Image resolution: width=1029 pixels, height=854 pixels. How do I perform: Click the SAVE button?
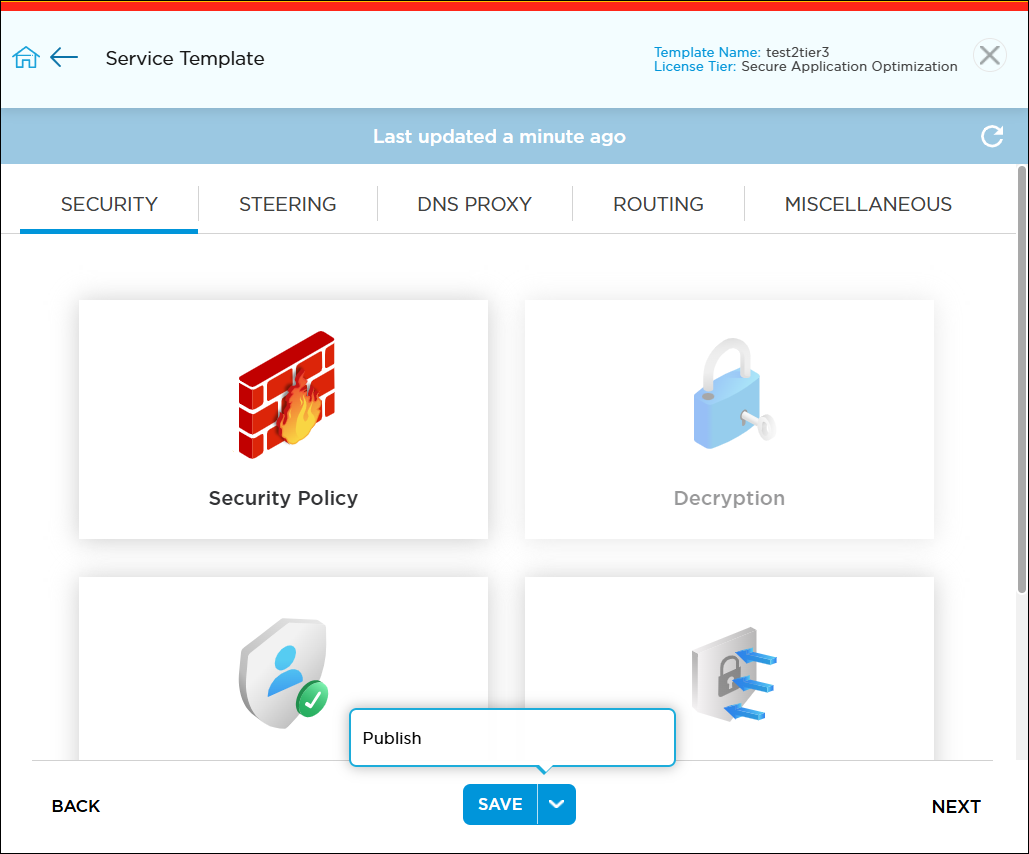click(x=500, y=804)
